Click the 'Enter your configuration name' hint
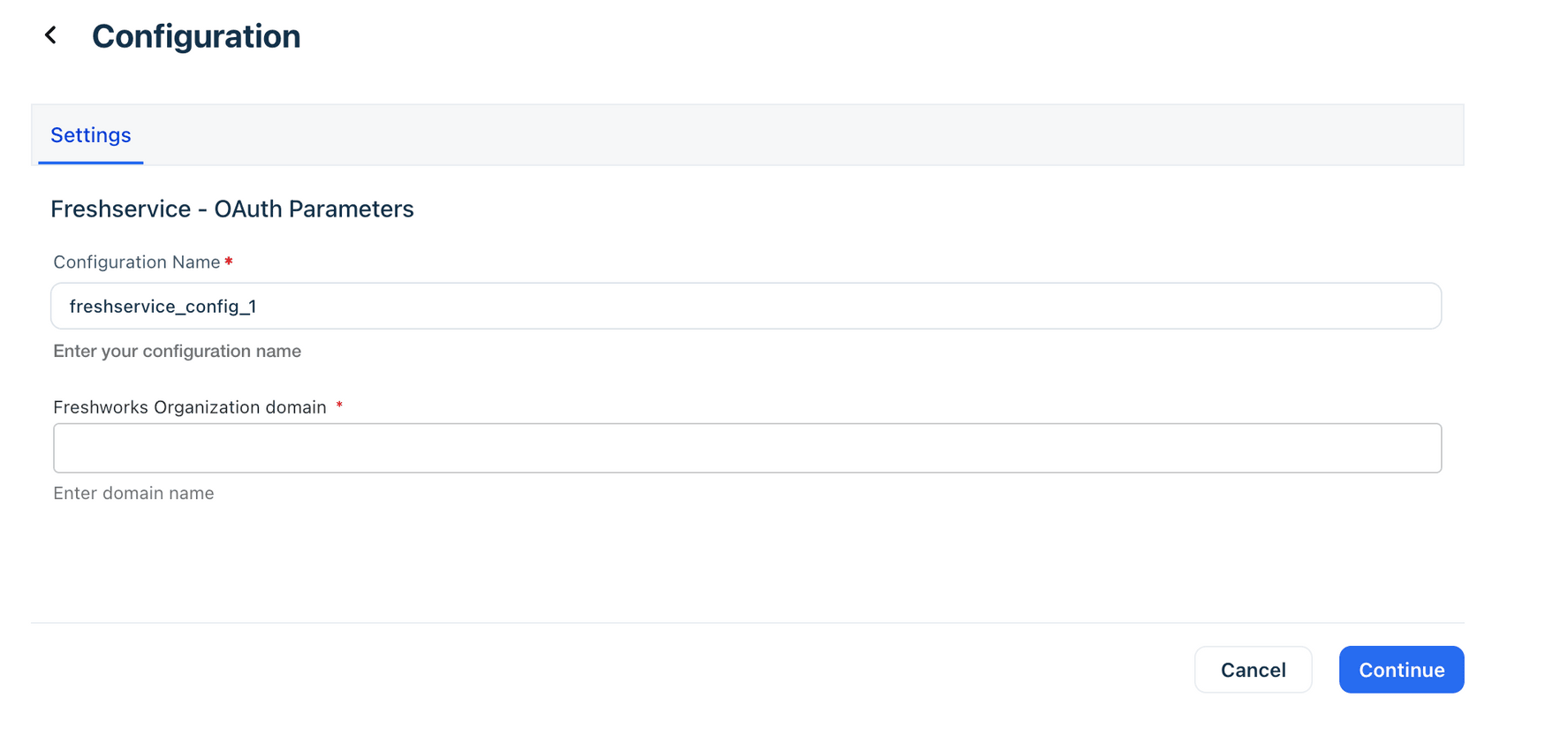Image resolution: width=1568 pixels, height=751 pixels. 177,352
